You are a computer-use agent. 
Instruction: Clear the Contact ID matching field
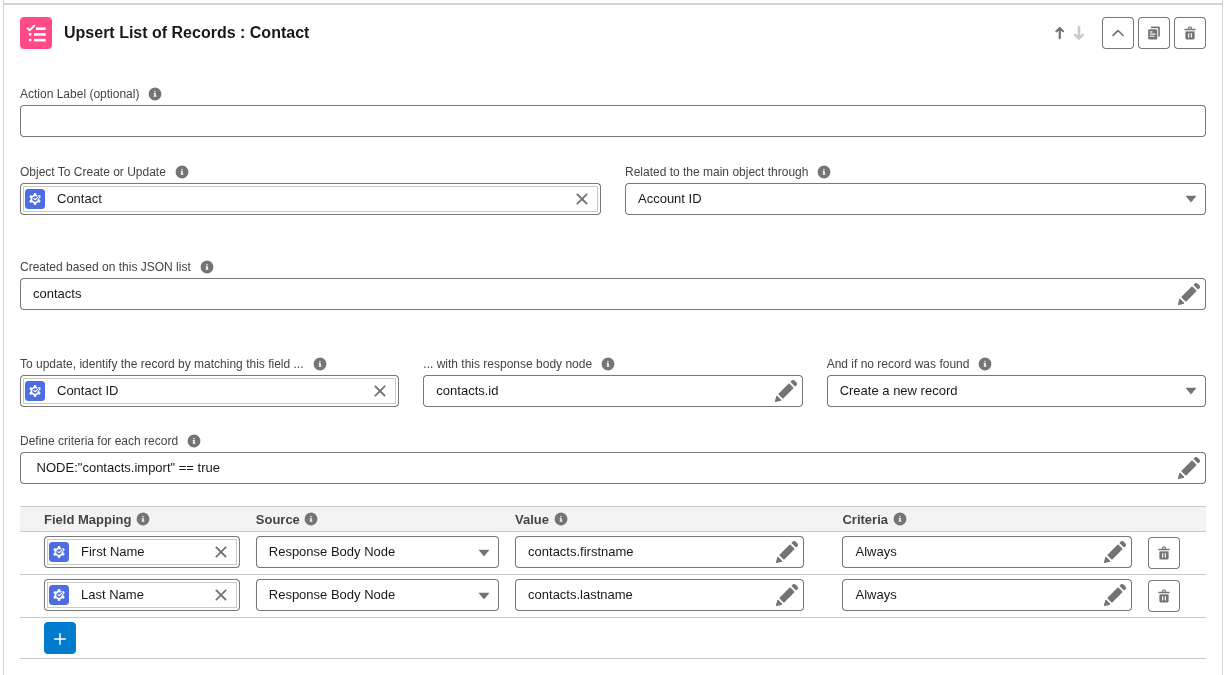tap(380, 391)
